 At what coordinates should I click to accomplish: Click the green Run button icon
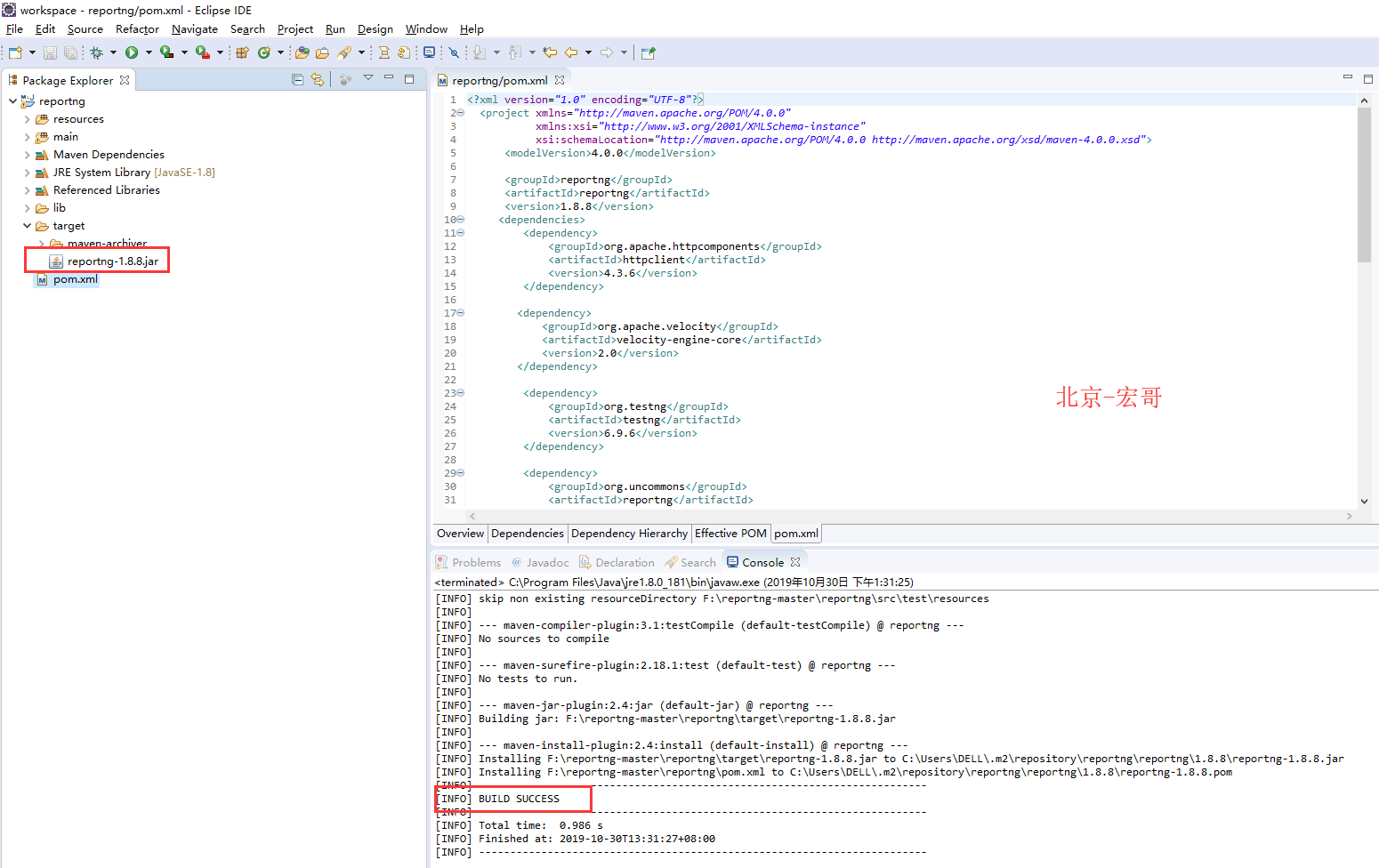132,52
